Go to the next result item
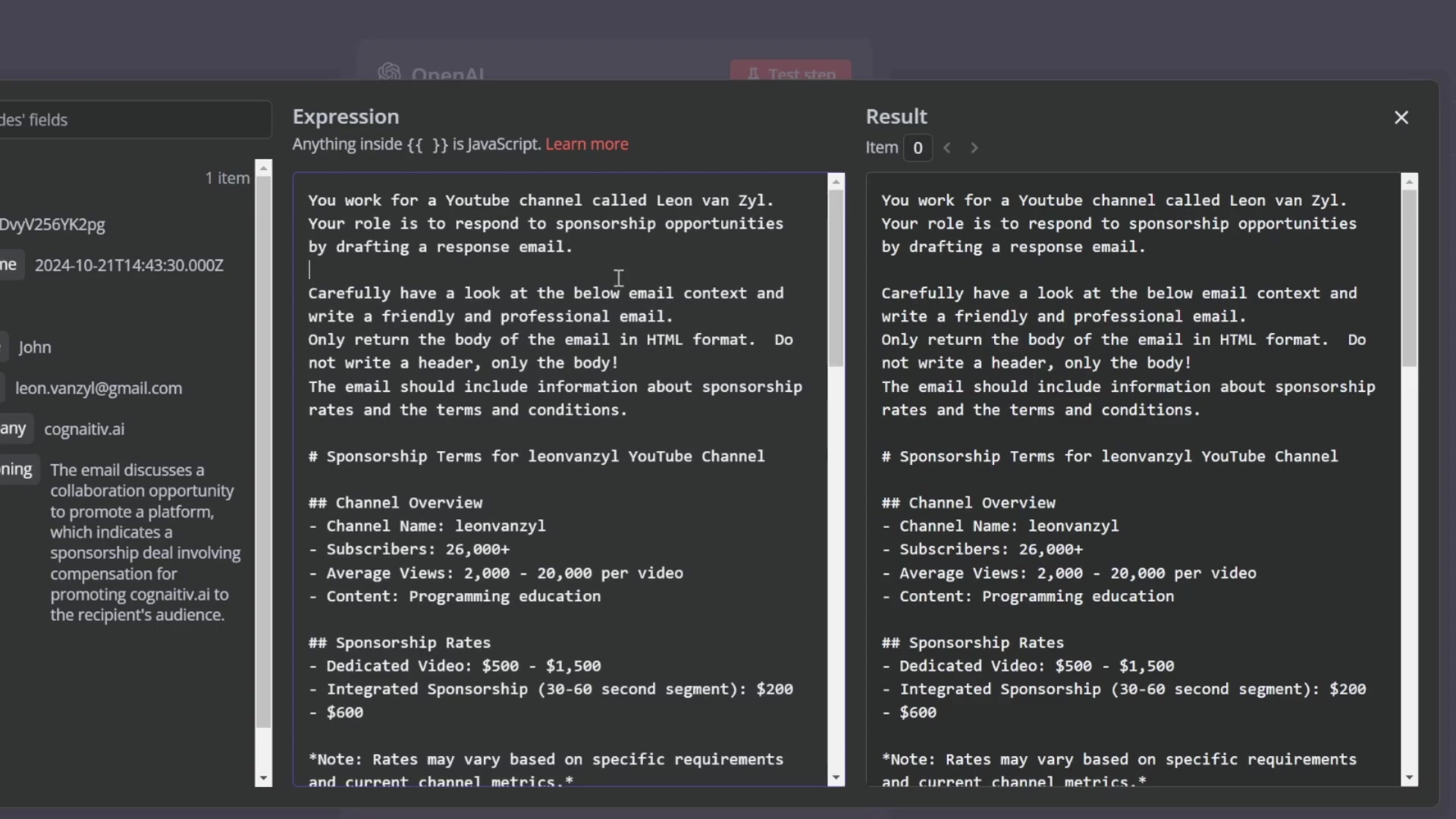Screen dimensions: 1456x819 (x=974, y=148)
